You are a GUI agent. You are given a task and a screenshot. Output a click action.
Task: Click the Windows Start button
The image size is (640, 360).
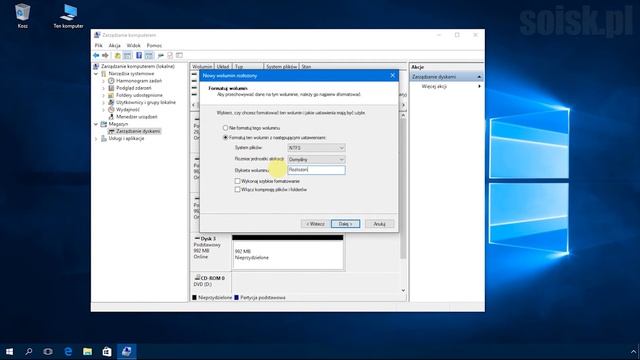click(x=9, y=351)
